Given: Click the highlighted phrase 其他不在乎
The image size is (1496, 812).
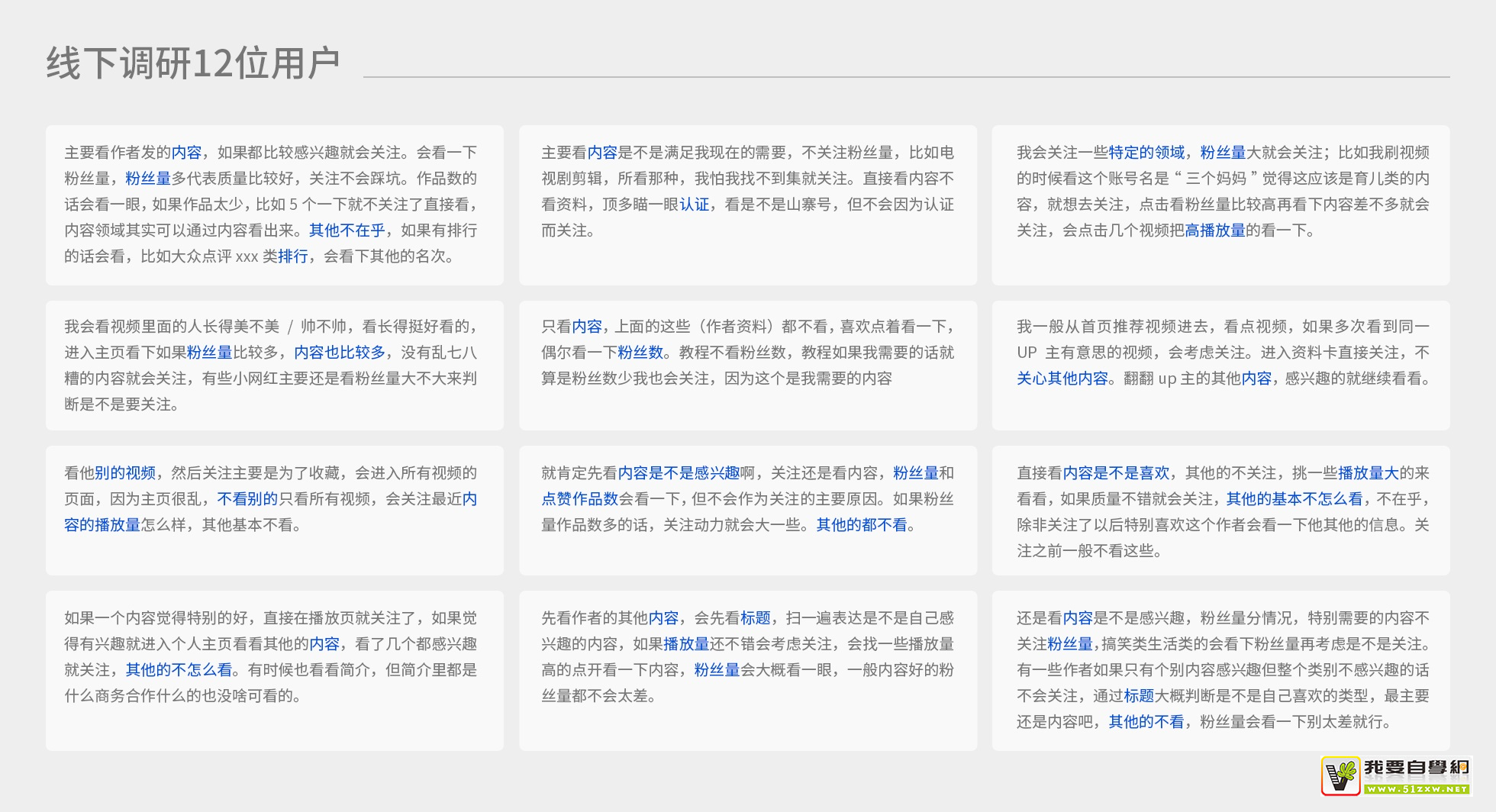Looking at the screenshot, I should (347, 230).
